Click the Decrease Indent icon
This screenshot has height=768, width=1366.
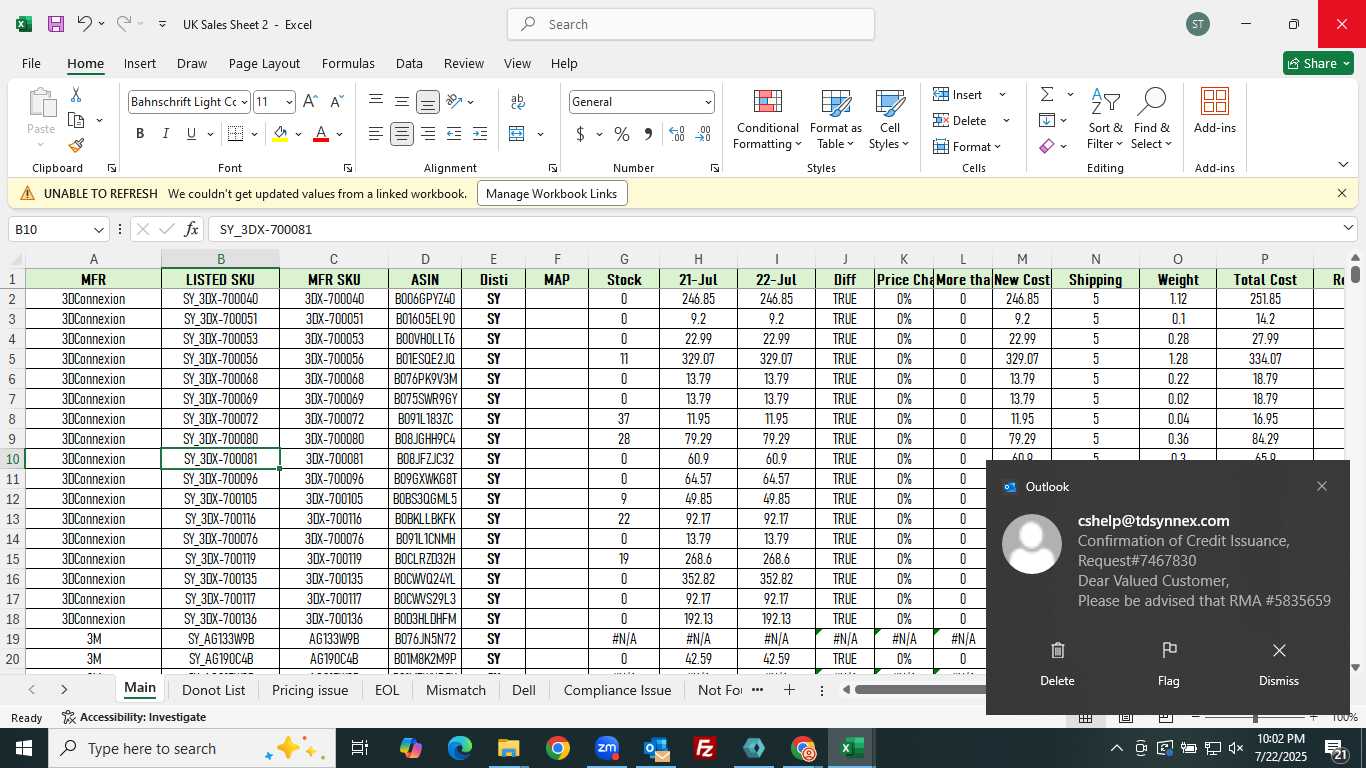[x=454, y=134]
